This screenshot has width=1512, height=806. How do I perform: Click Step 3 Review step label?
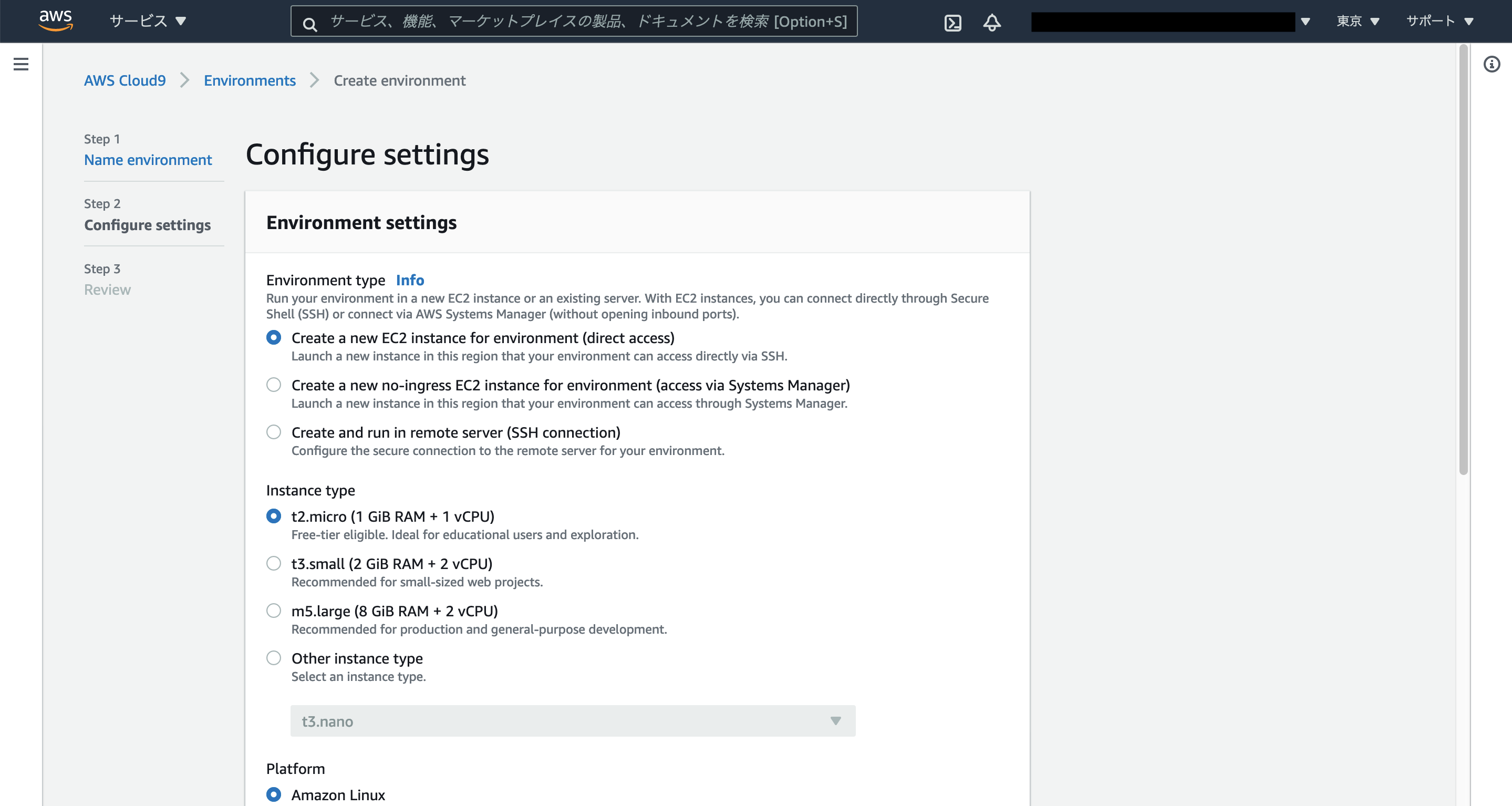coord(107,290)
